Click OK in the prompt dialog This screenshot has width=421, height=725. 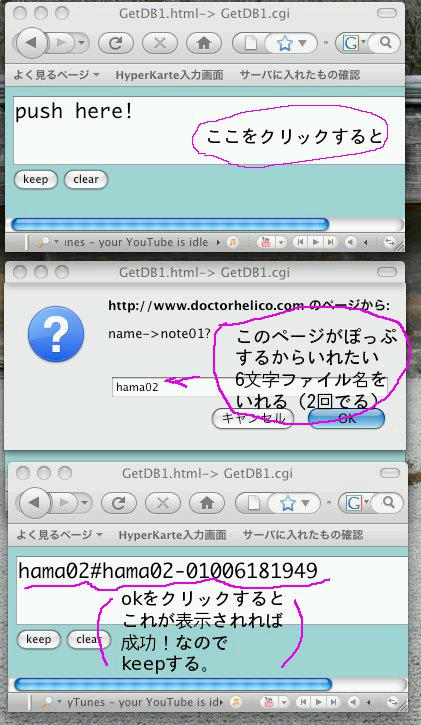click(347, 418)
